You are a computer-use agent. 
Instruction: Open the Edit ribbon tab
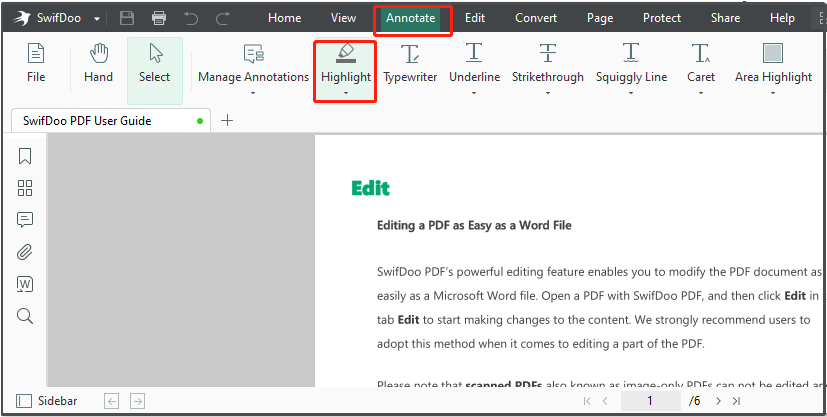(475, 18)
